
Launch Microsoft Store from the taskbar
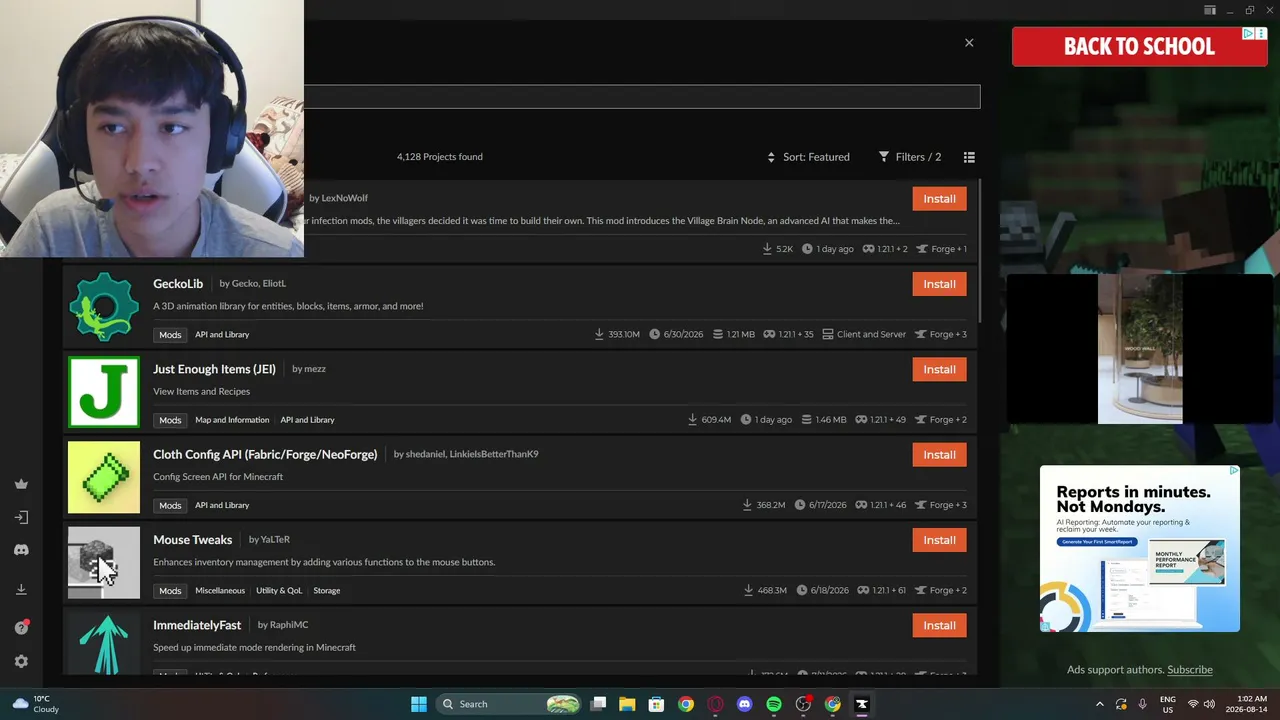[656, 704]
